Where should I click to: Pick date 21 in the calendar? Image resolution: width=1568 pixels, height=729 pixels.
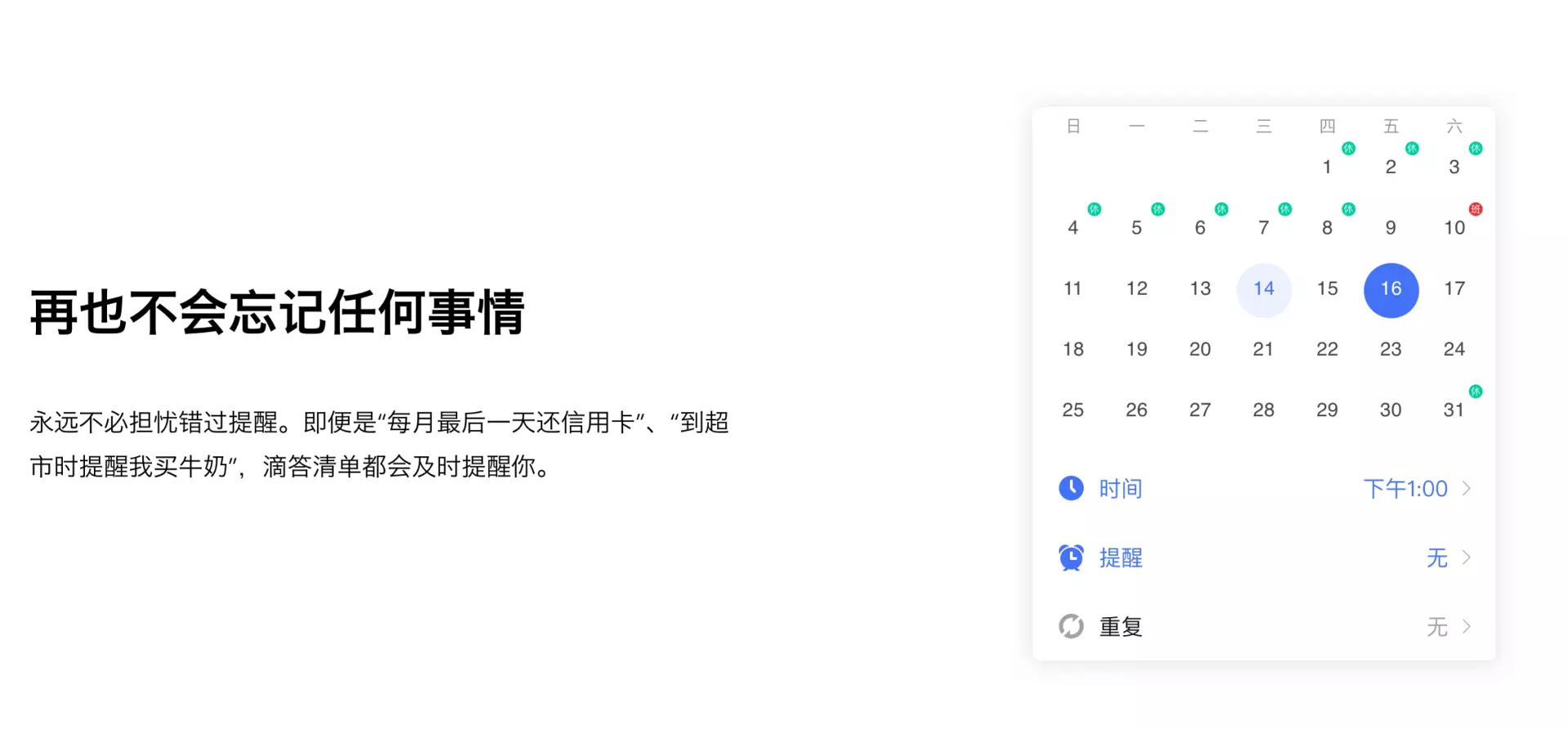click(x=1263, y=349)
